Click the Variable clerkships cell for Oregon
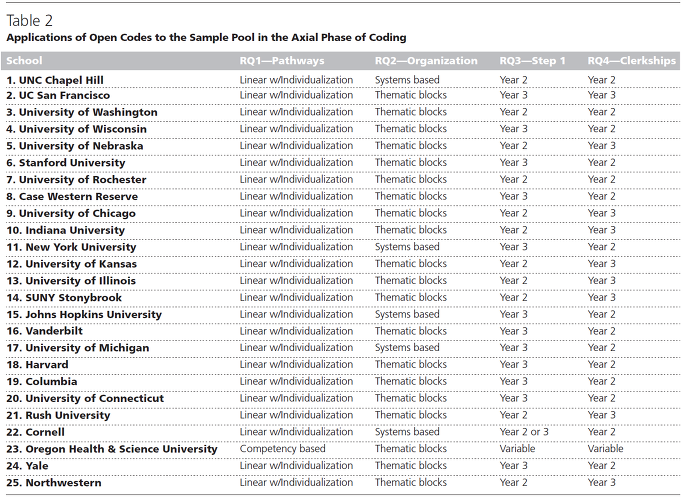 pos(605,449)
